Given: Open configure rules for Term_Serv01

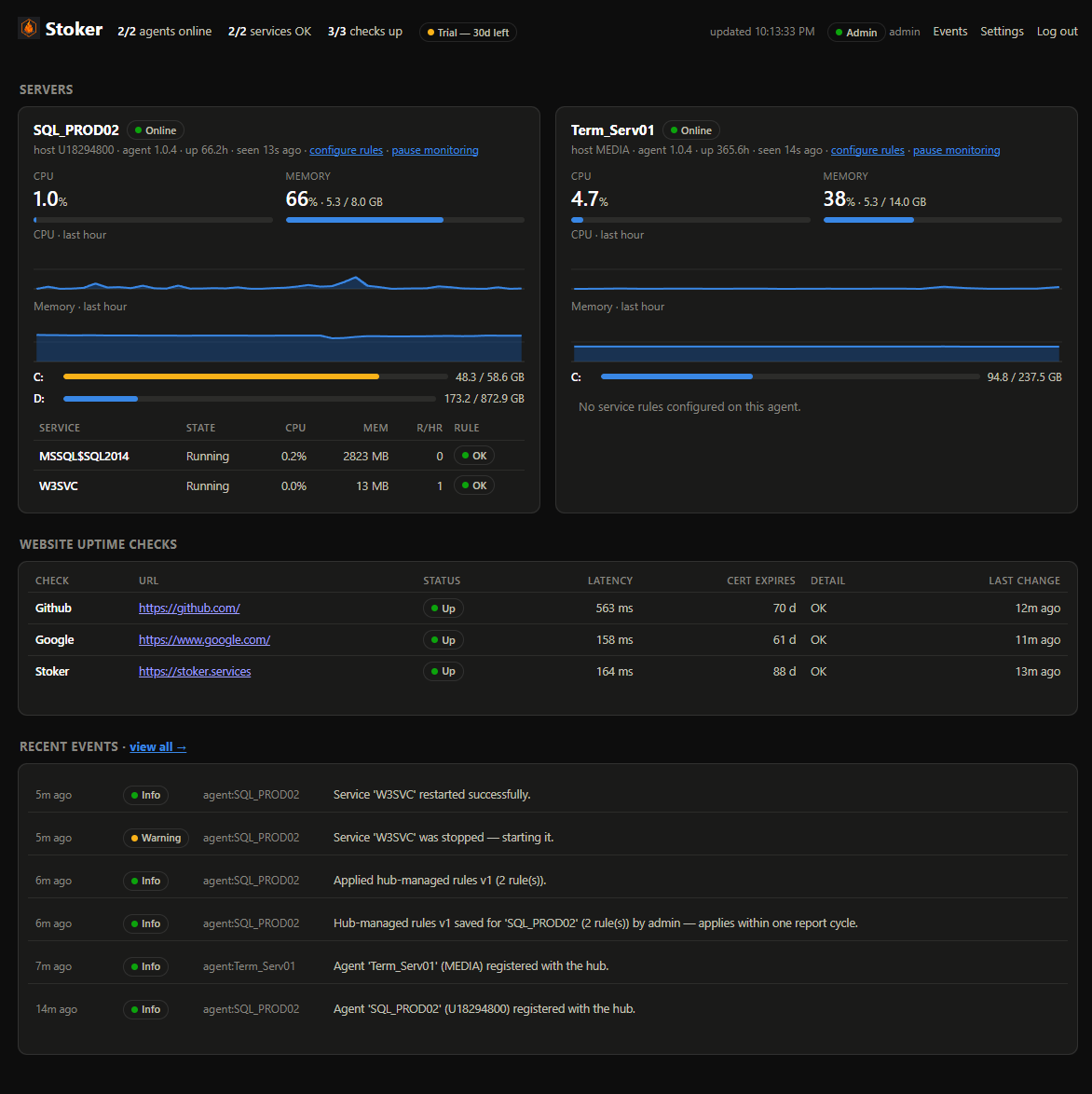Looking at the screenshot, I should 867,150.
